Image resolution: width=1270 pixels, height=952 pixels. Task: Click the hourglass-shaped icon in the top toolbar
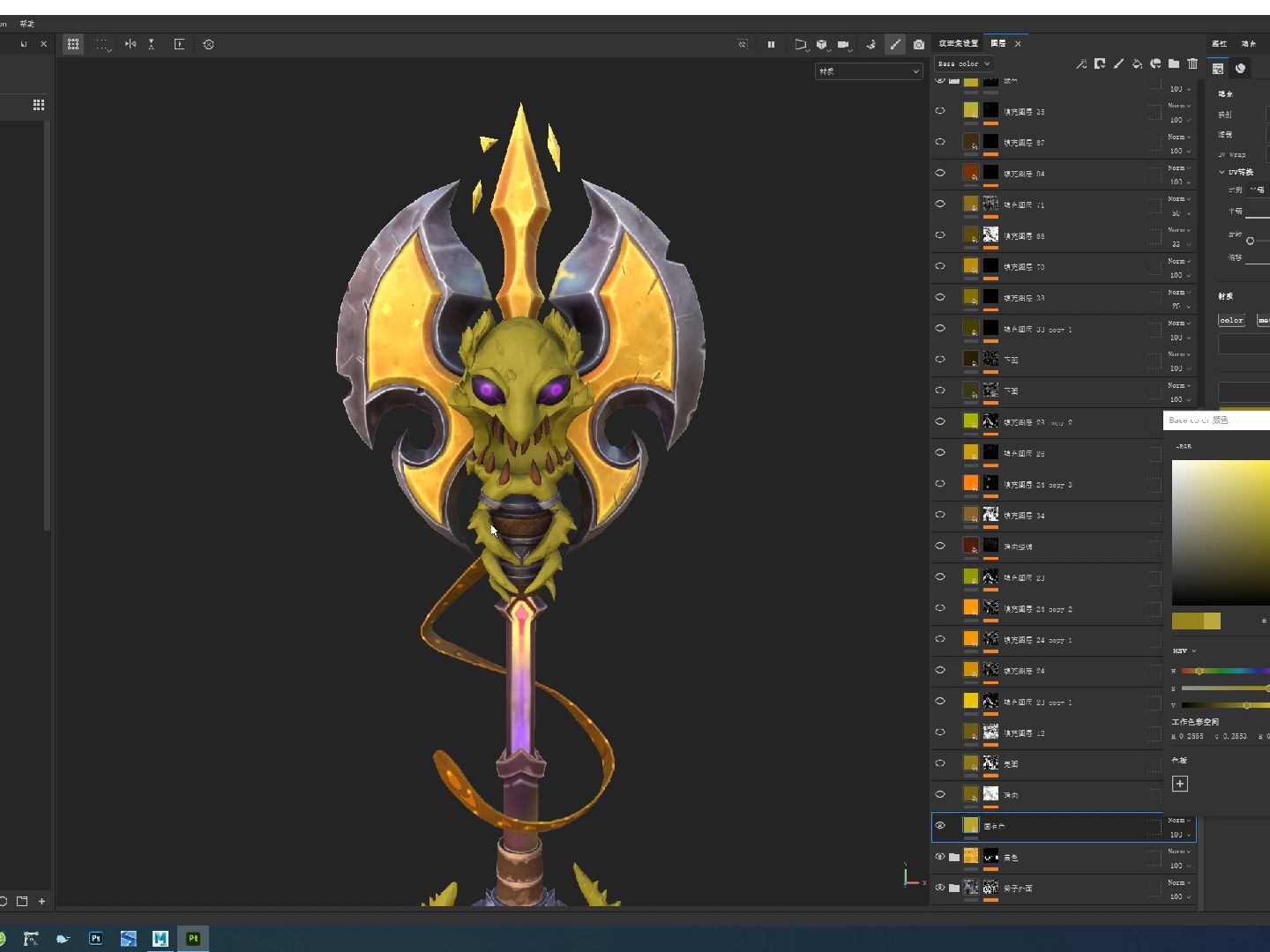(x=152, y=44)
